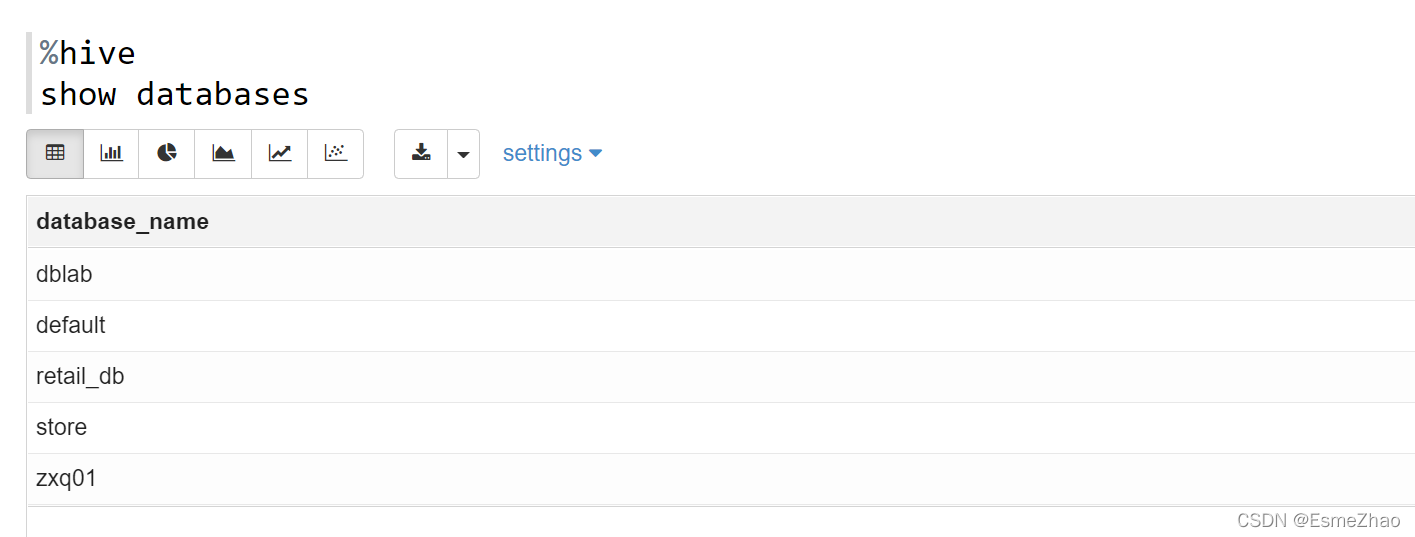The width and height of the screenshot is (1415, 537).
Task: Choose the area chart visualization icon
Action: click(x=223, y=154)
